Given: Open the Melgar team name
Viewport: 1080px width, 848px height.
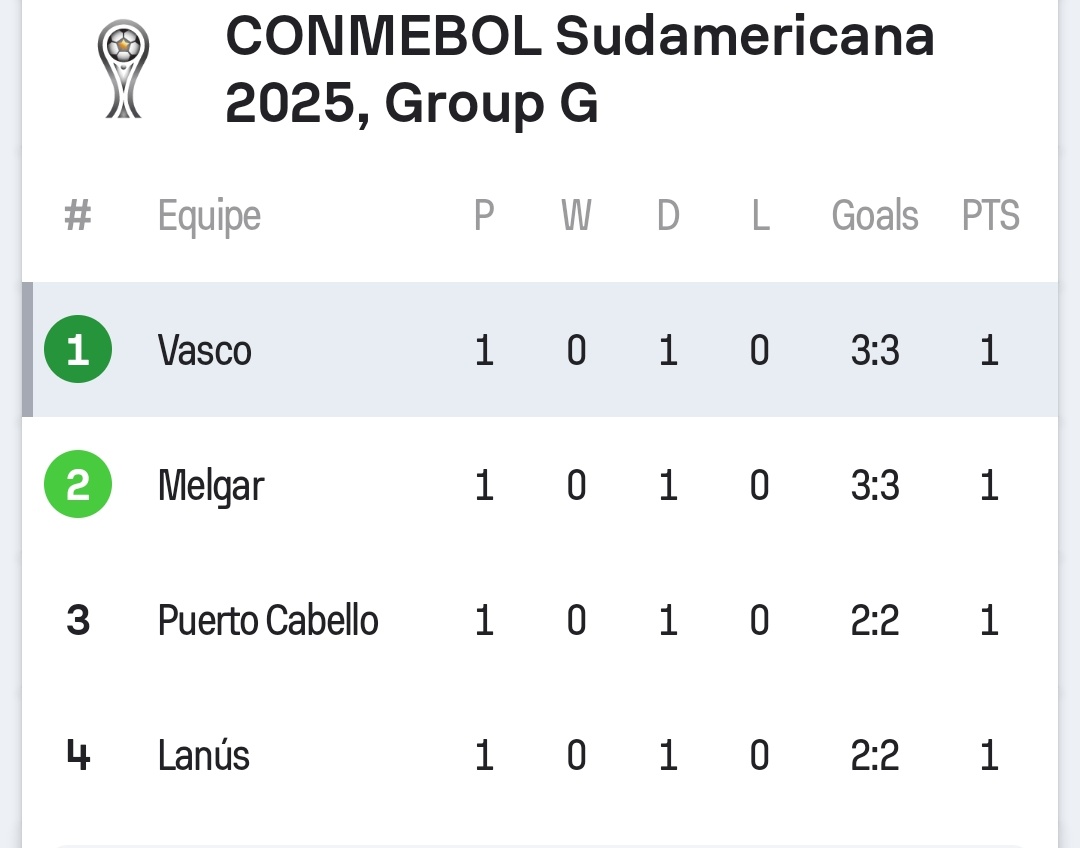Looking at the screenshot, I should coord(211,486).
